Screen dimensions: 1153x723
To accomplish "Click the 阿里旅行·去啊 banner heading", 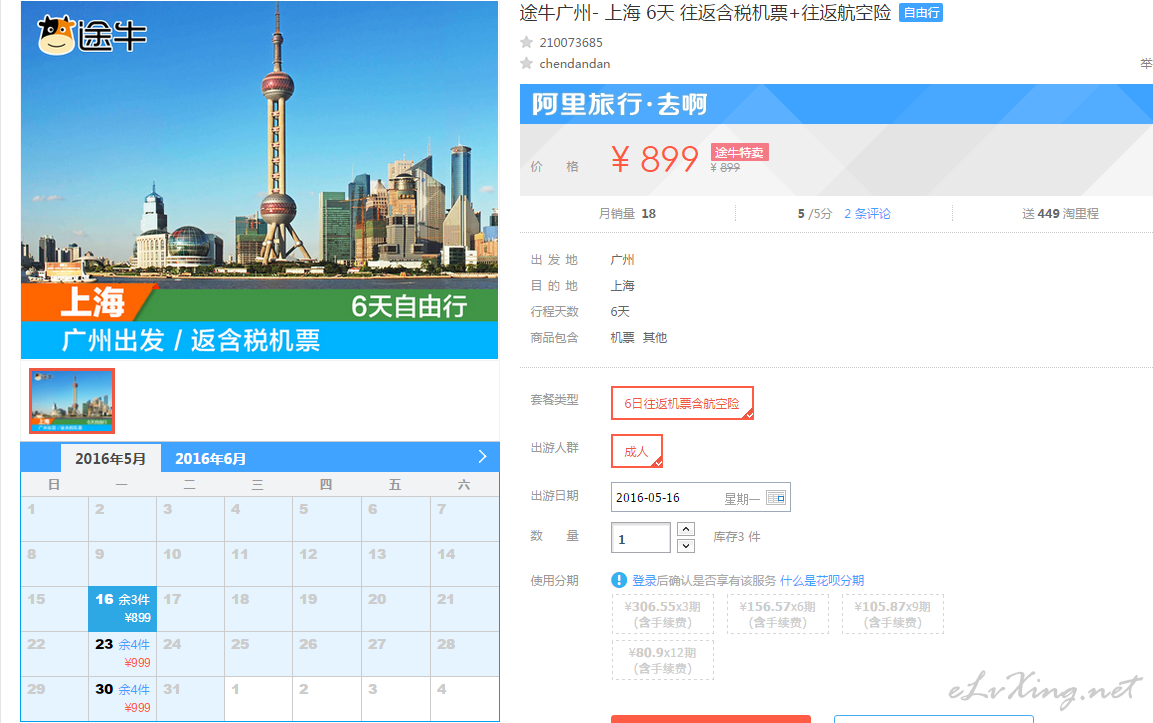I will pyautogui.click(x=619, y=104).
